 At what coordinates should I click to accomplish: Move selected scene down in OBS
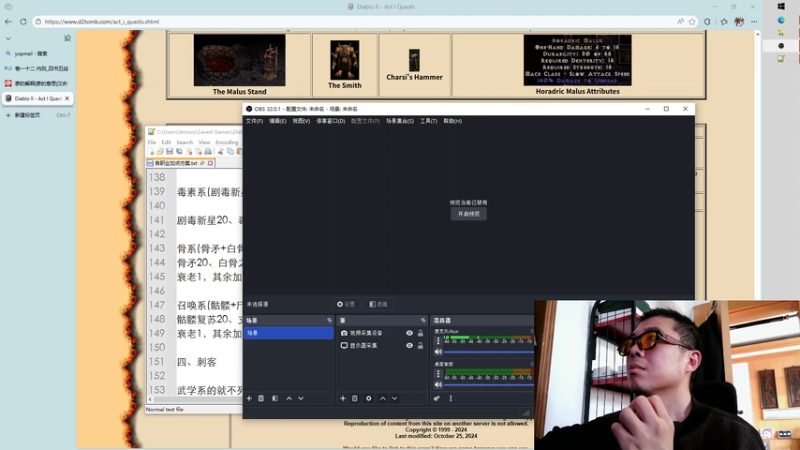click(x=301, y=398)
